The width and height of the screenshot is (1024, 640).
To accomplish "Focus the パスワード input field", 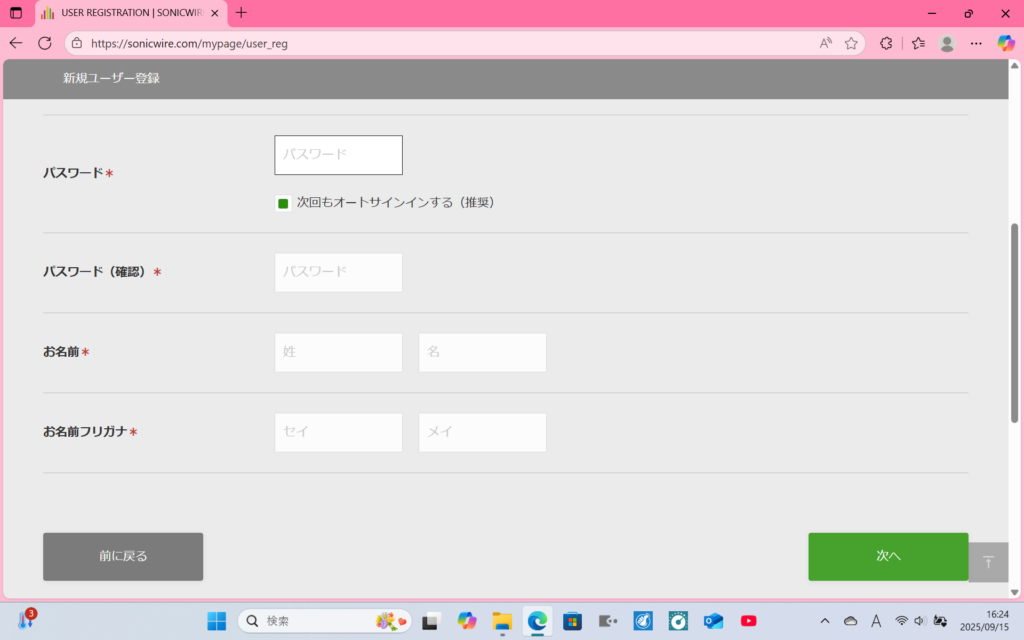I will 338,155.
